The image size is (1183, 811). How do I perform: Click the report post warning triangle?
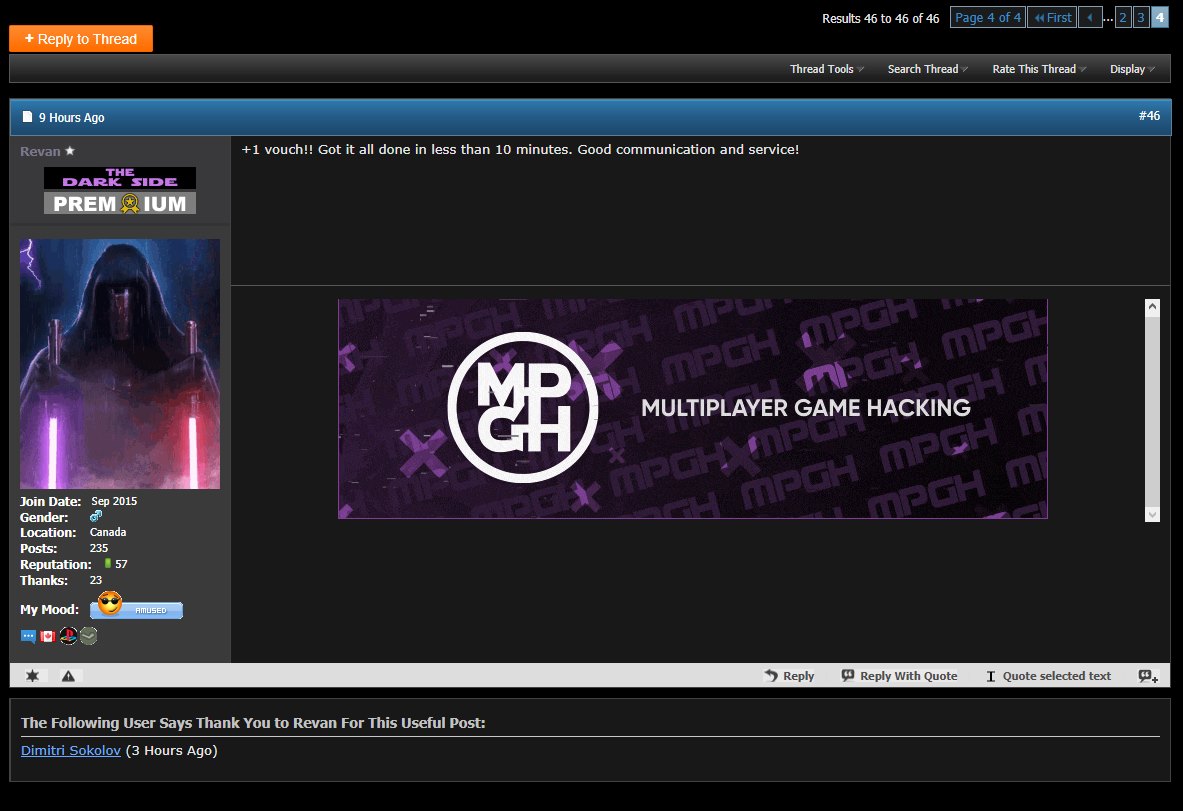68,675
